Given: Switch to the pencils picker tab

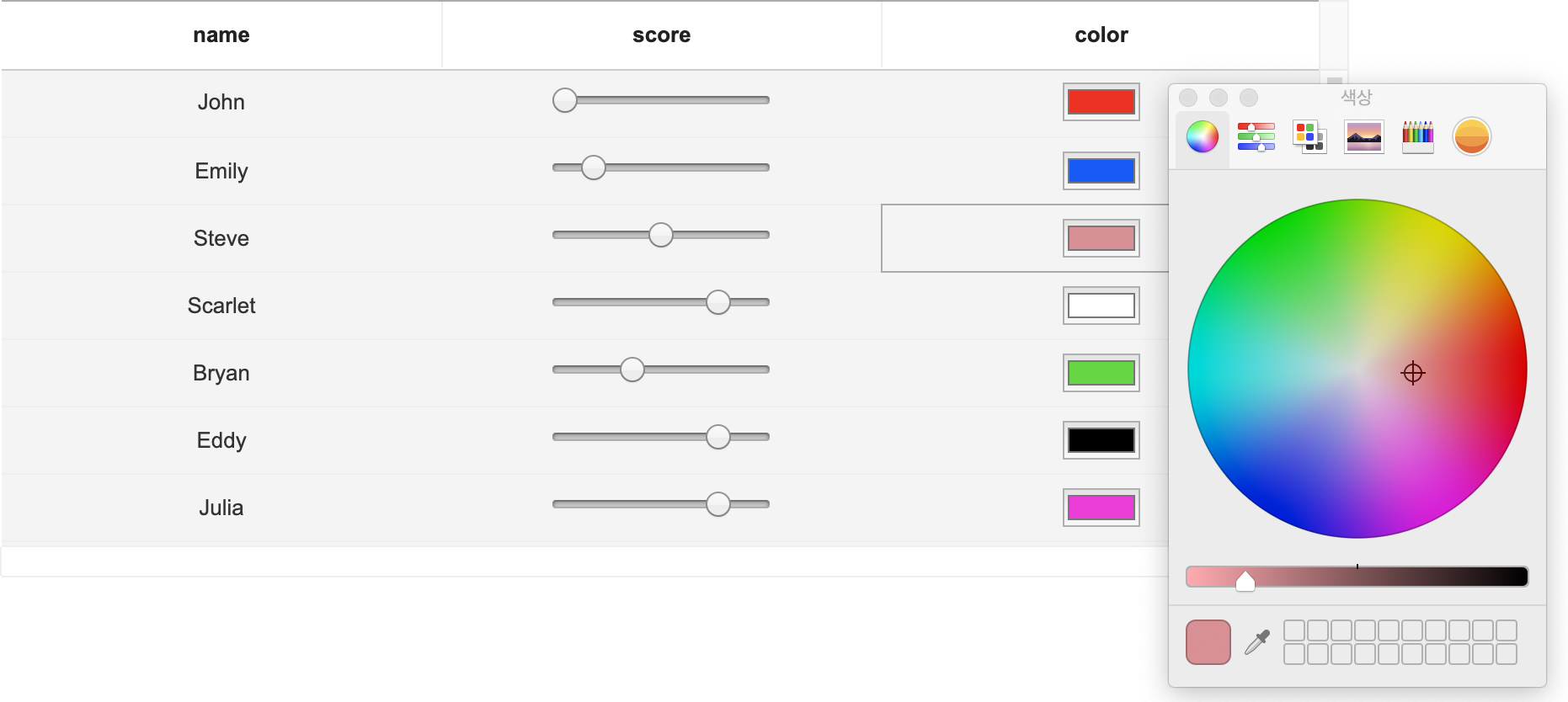Looking at the screenshot, I should tap(1418, 136).
